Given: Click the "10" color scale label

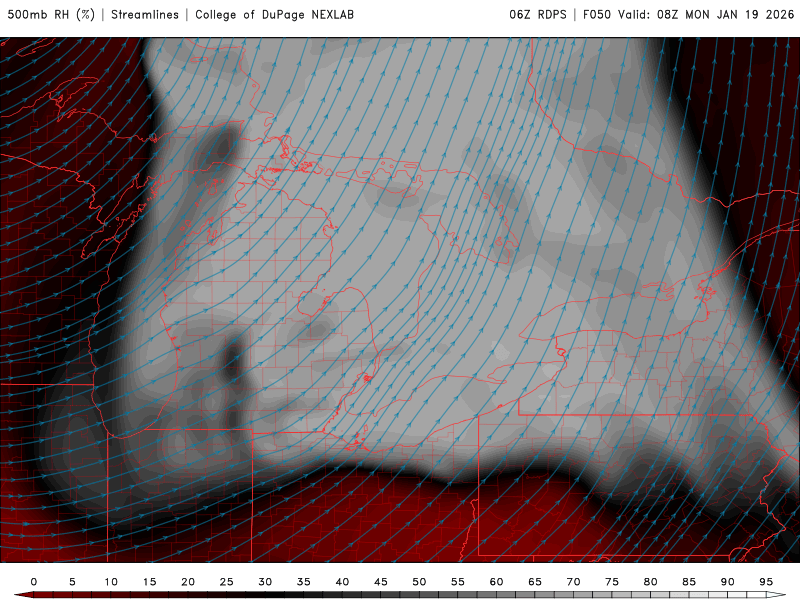Looking at the screenshot, I should point(111,582).
